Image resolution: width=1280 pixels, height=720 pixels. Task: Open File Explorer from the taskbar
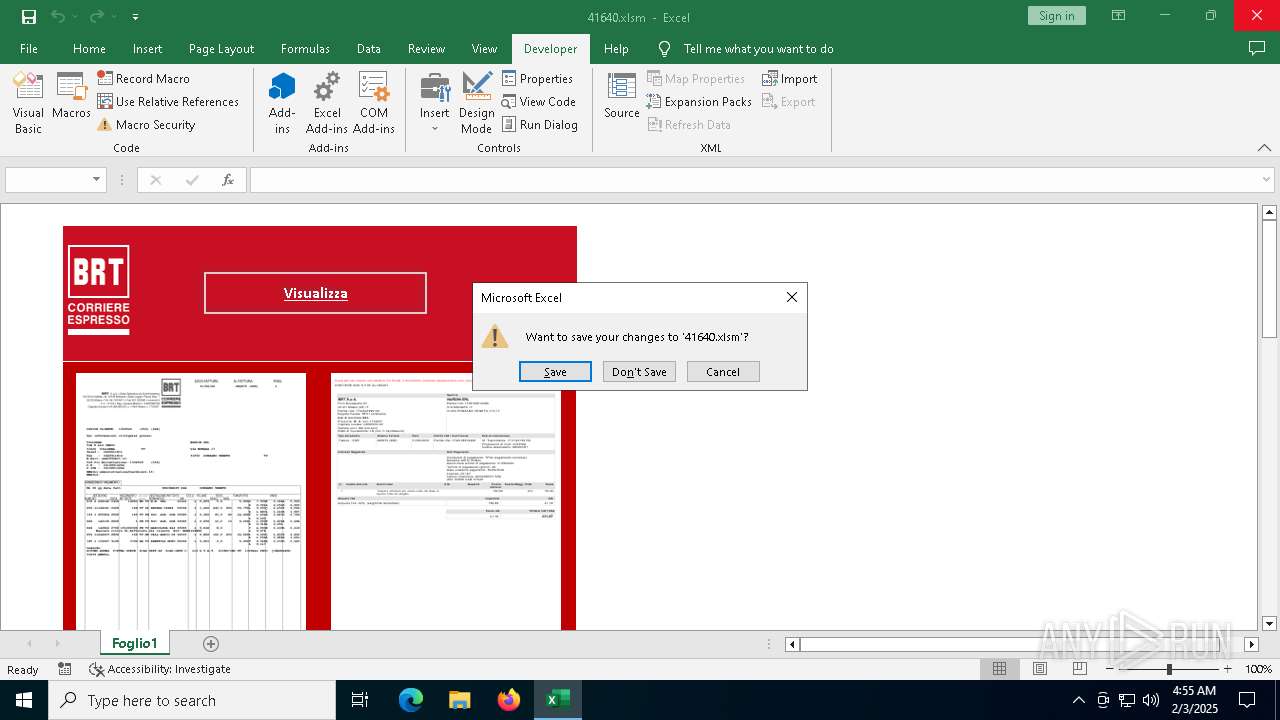coord(460,700)
